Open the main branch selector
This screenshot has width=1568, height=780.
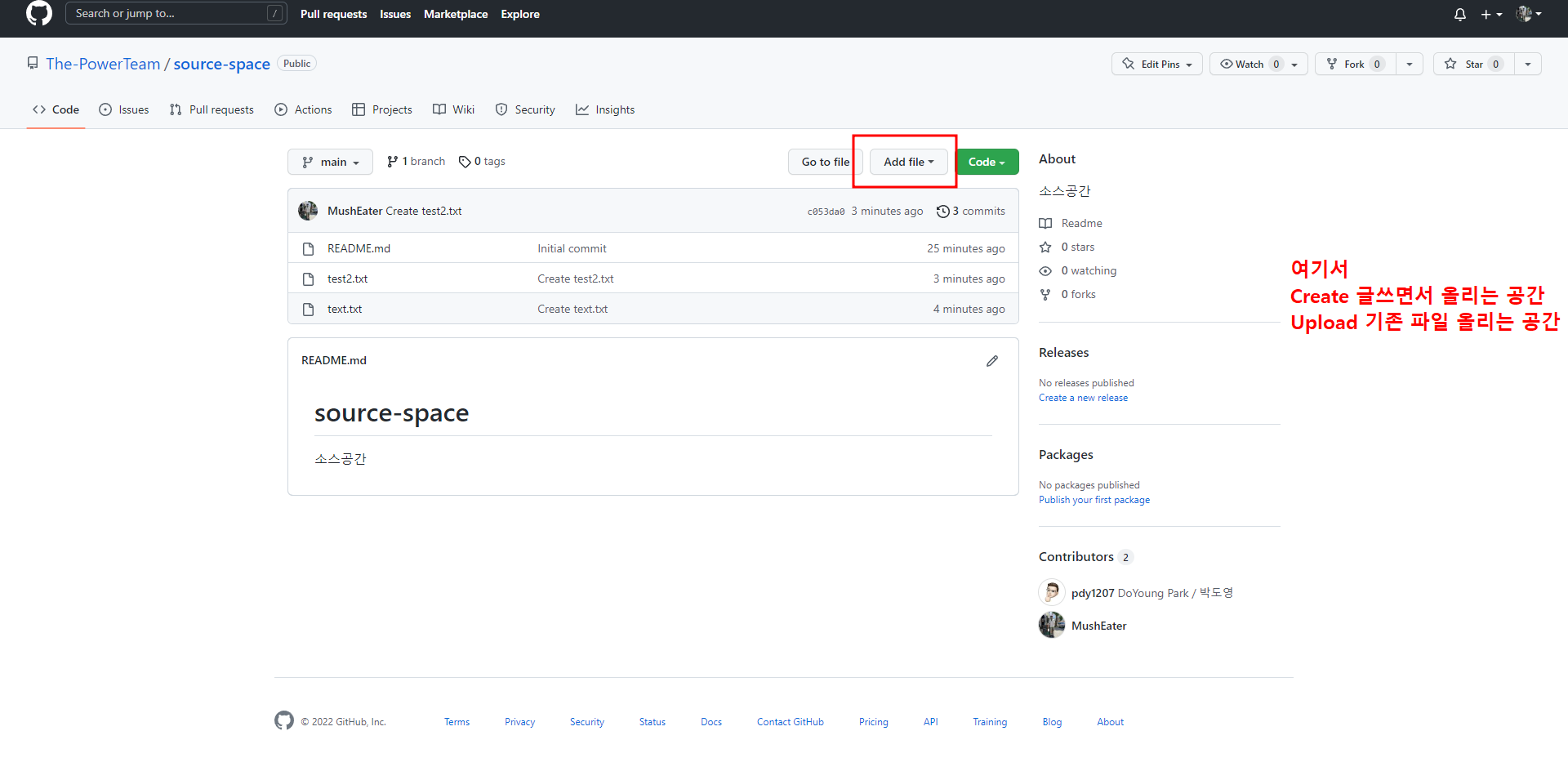330,162
